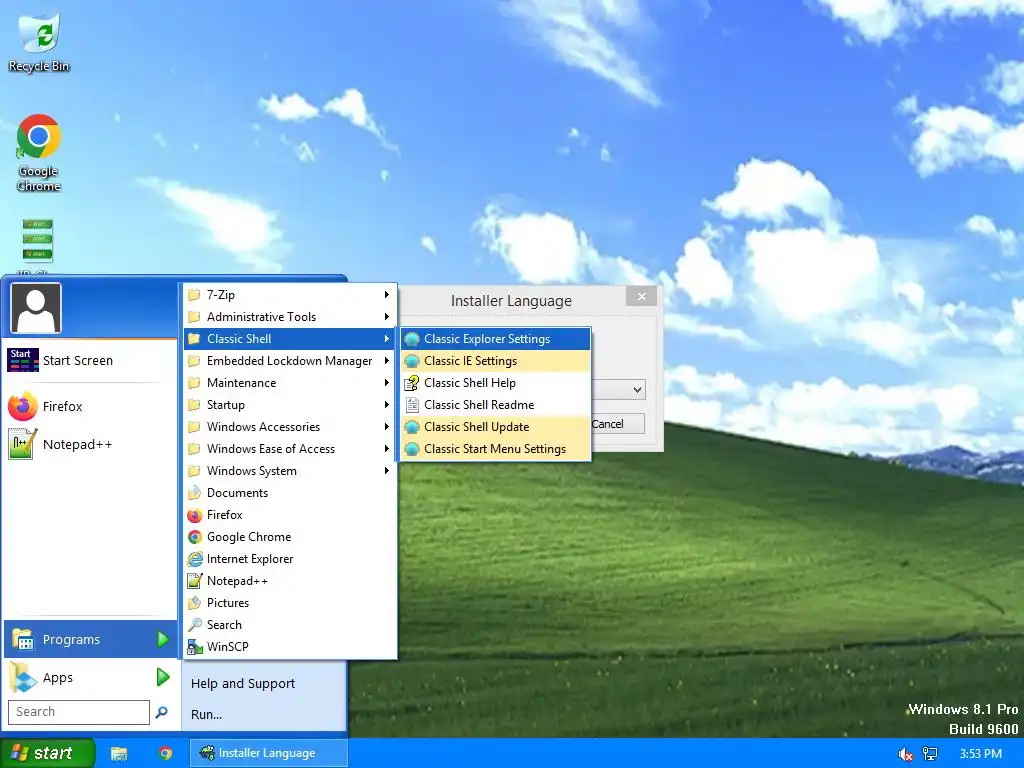
Task: Click the search magnifier icon
Action: coord(161,712)
